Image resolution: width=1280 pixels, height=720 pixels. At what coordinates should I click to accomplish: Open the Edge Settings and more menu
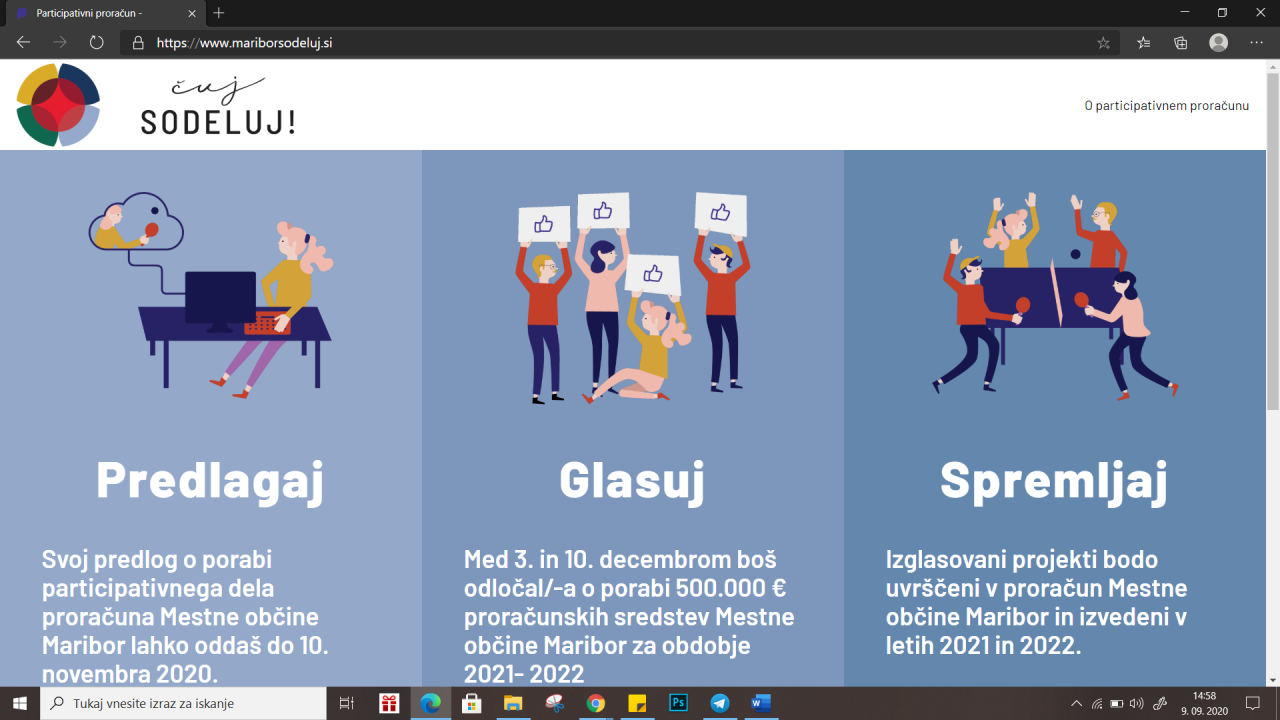pyautogui.click(x=1257, y=43)
